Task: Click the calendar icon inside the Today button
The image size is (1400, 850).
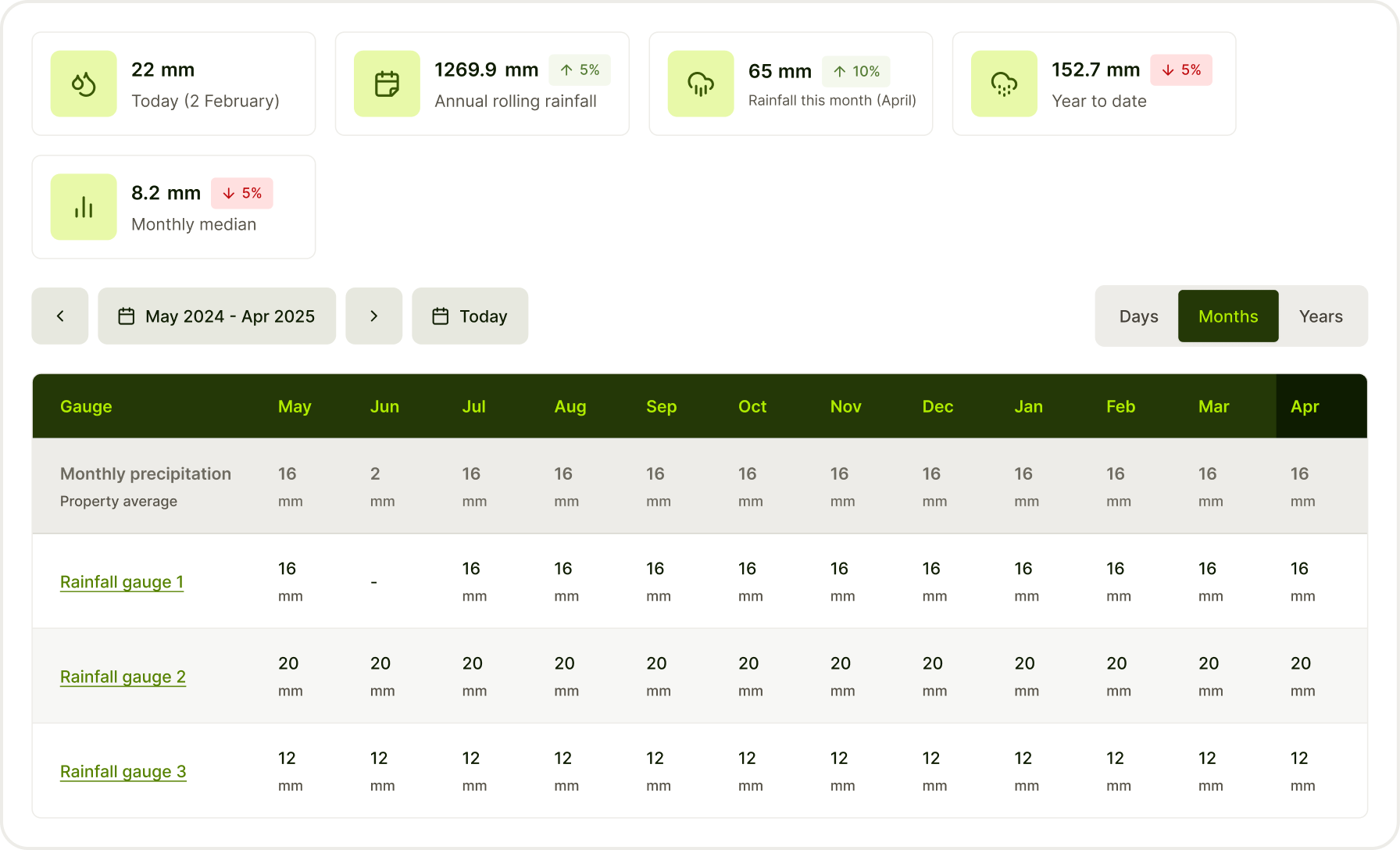Action: pyautogui.click(x=441, y=316)
